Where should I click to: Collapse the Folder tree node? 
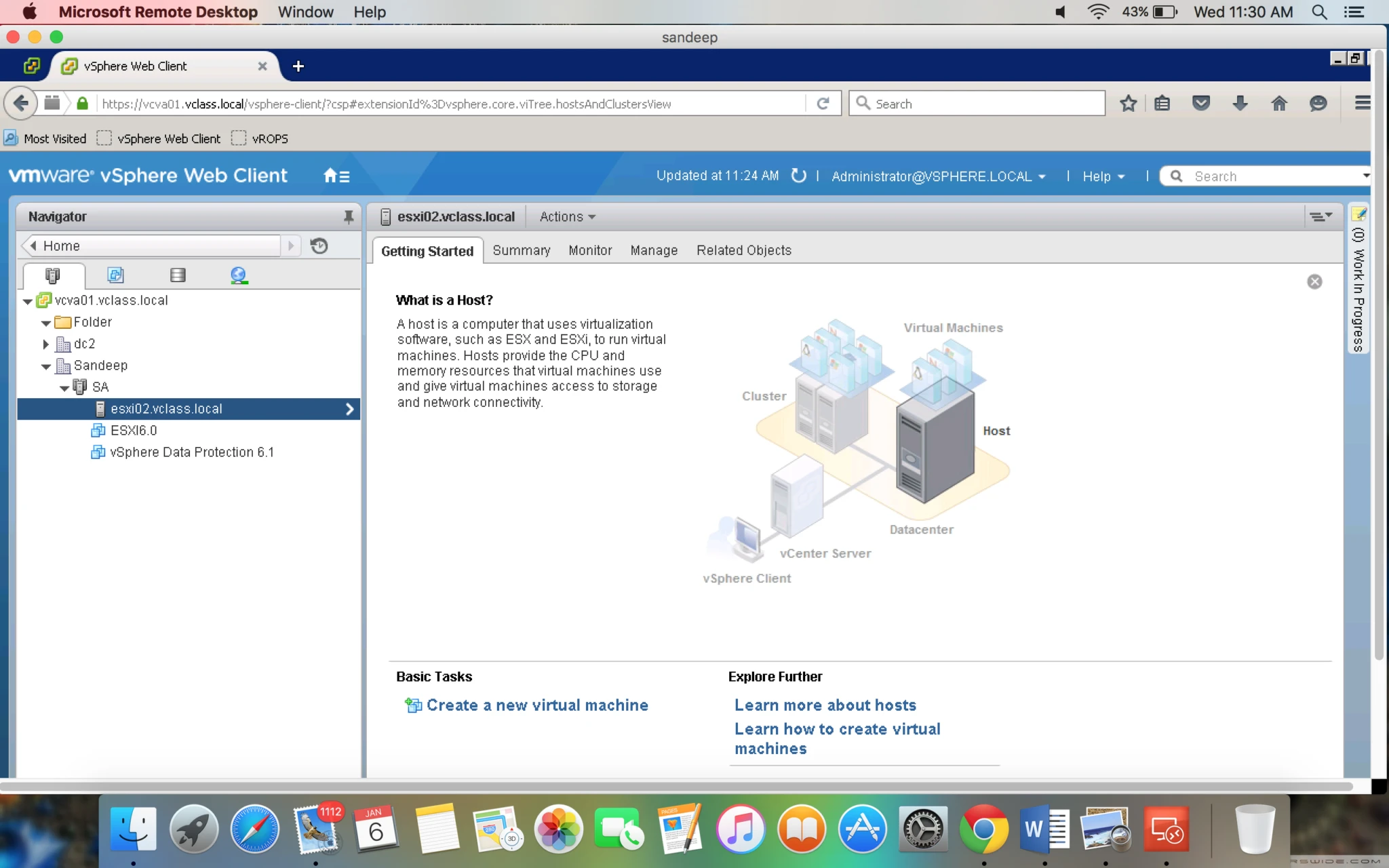pyautogui.click(x=45, y=323)
